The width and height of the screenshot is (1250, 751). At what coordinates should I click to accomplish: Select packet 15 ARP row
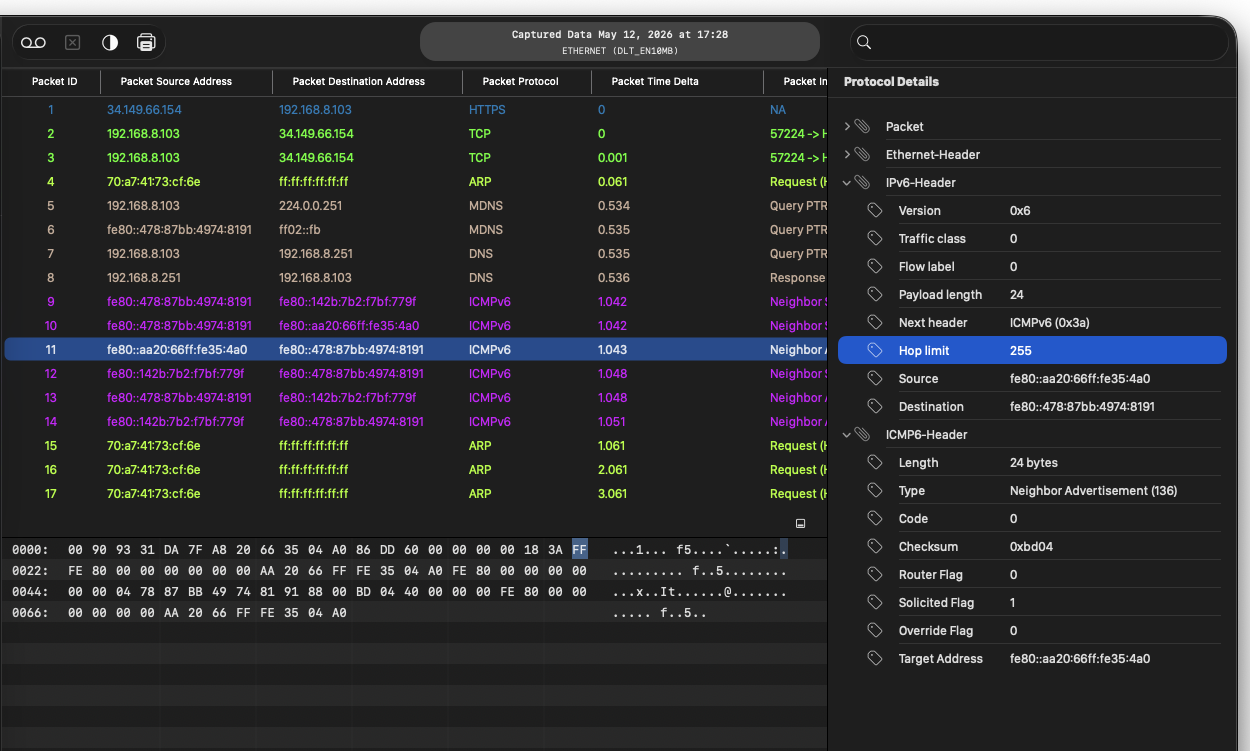point(415,446)
